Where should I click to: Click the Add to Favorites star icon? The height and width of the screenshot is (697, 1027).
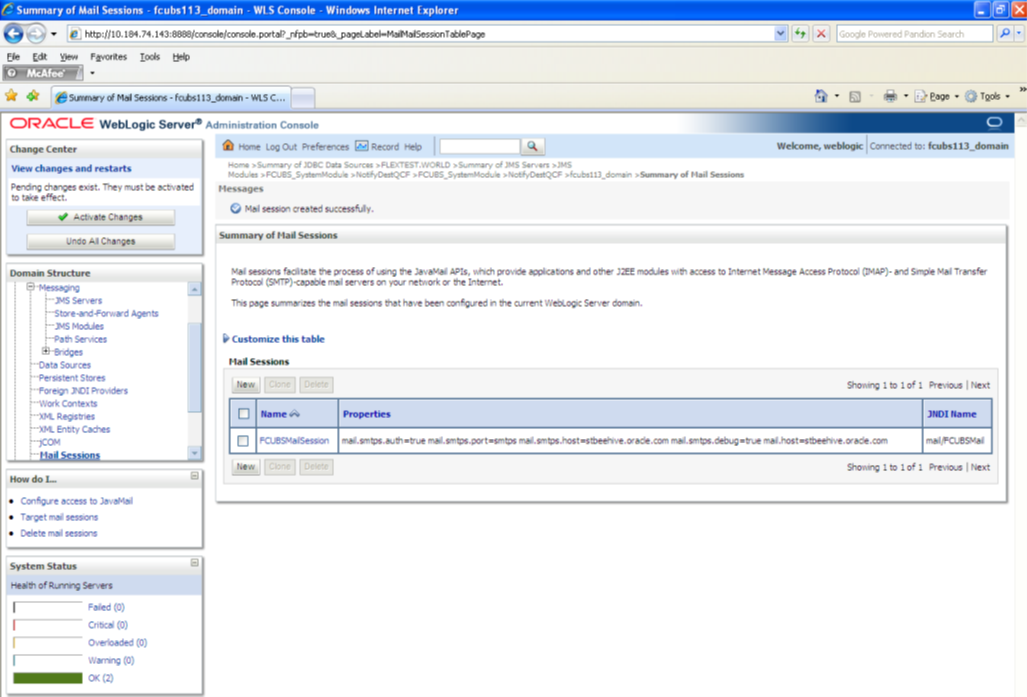33,96
